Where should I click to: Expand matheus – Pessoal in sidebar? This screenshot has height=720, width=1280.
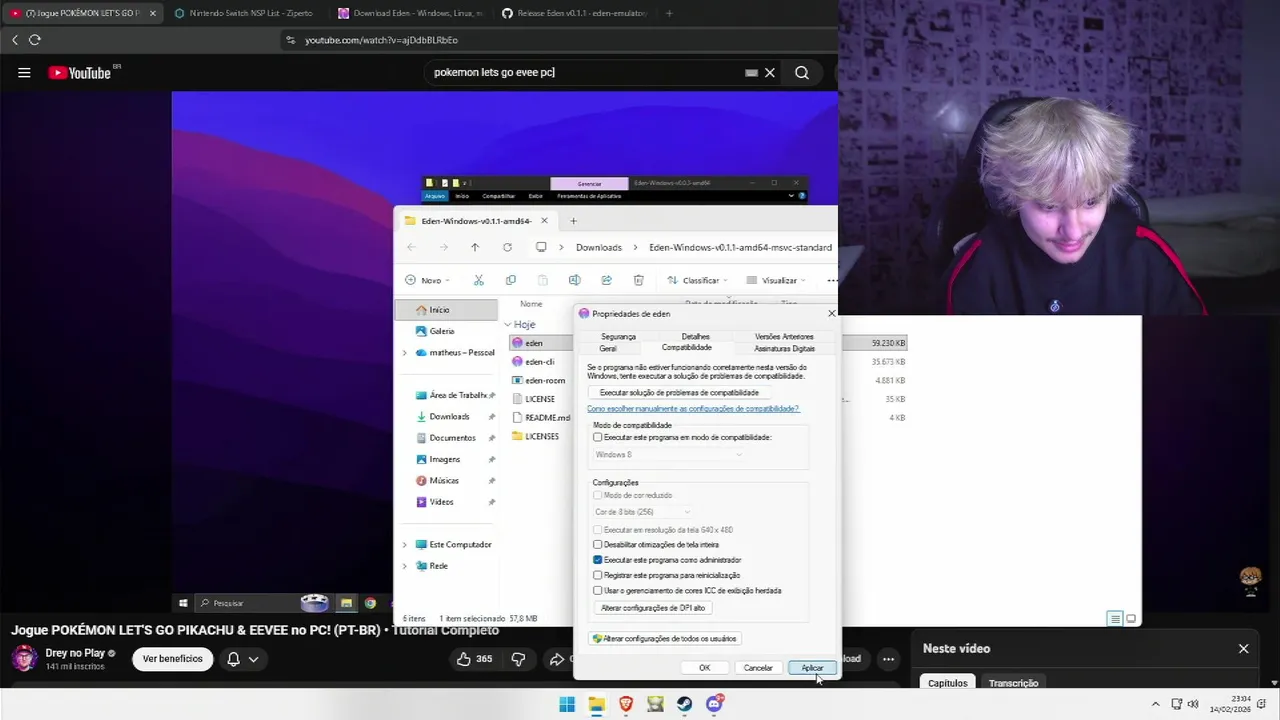tap(405, 353)
